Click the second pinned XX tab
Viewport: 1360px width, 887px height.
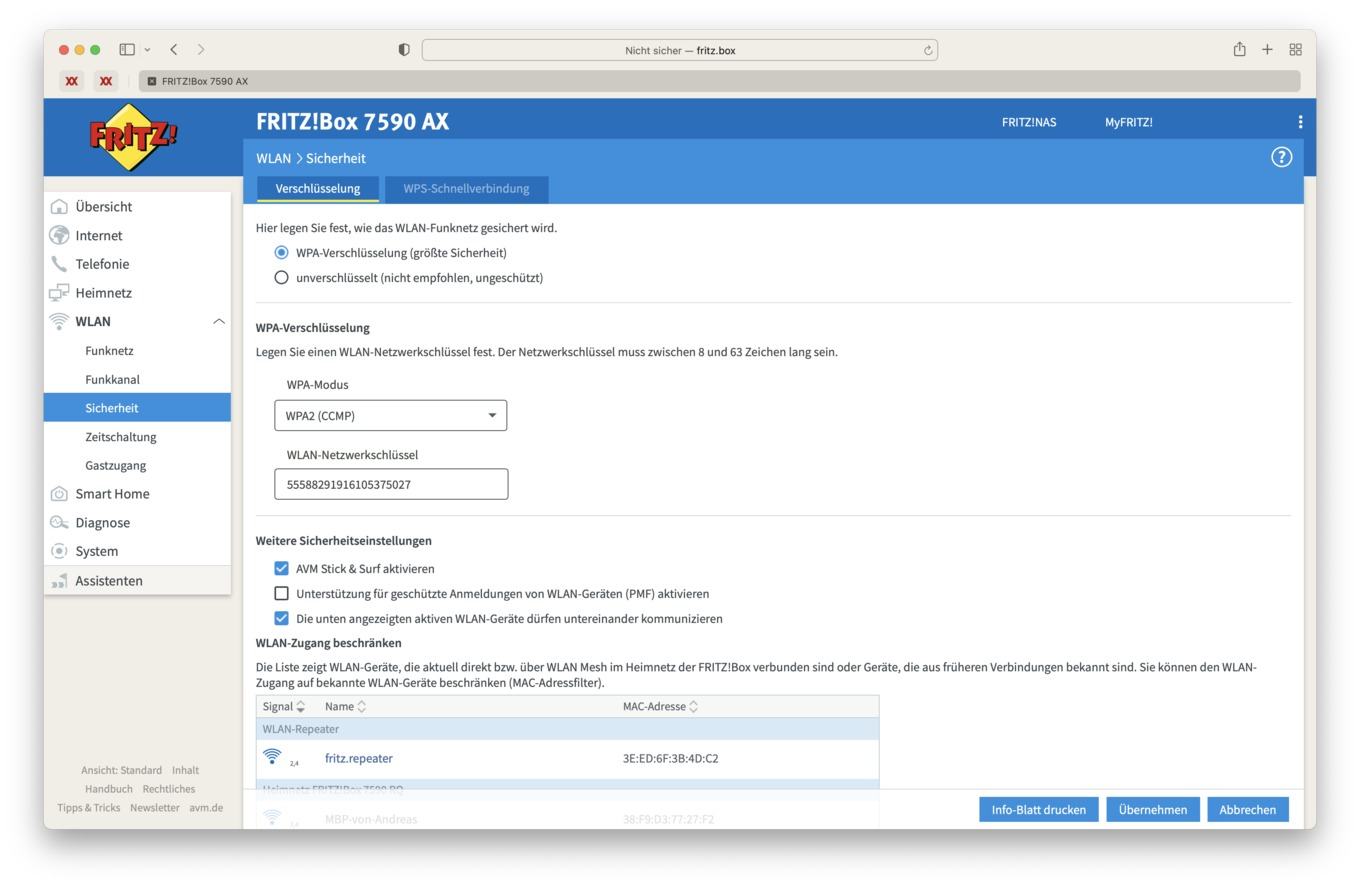pos(105,81)
